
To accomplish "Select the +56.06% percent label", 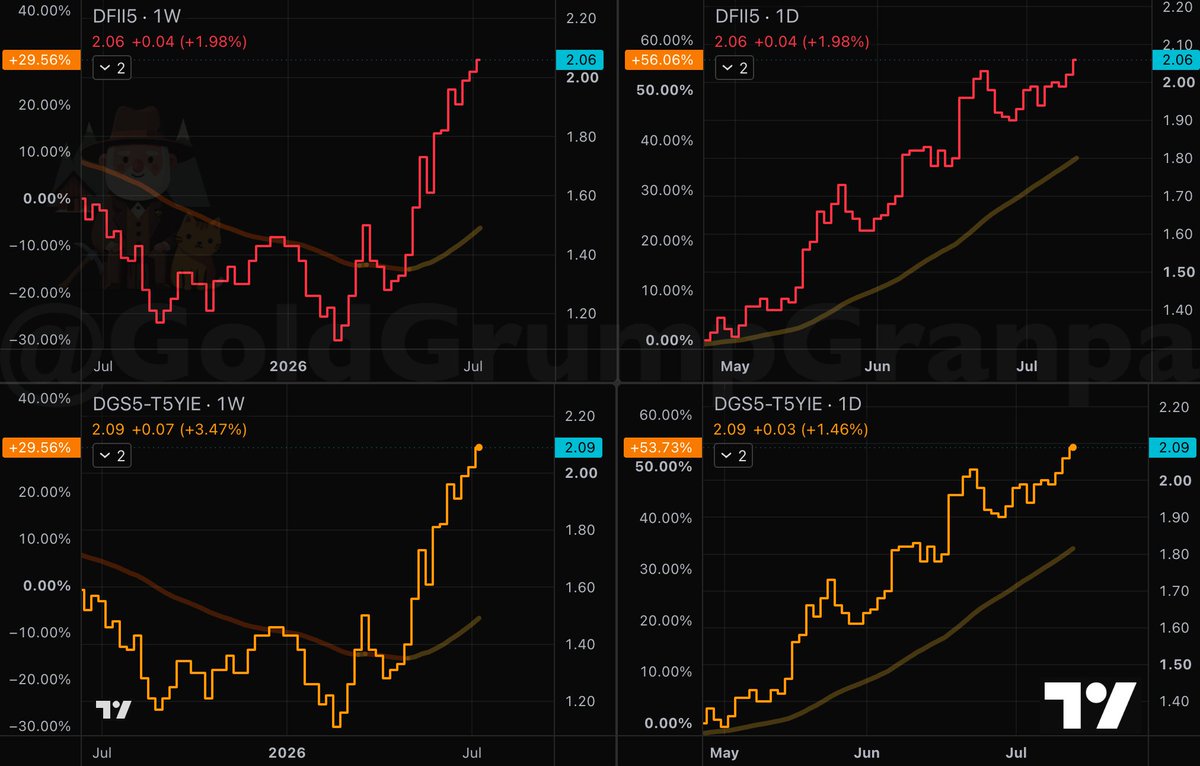I will coord(663,60).
